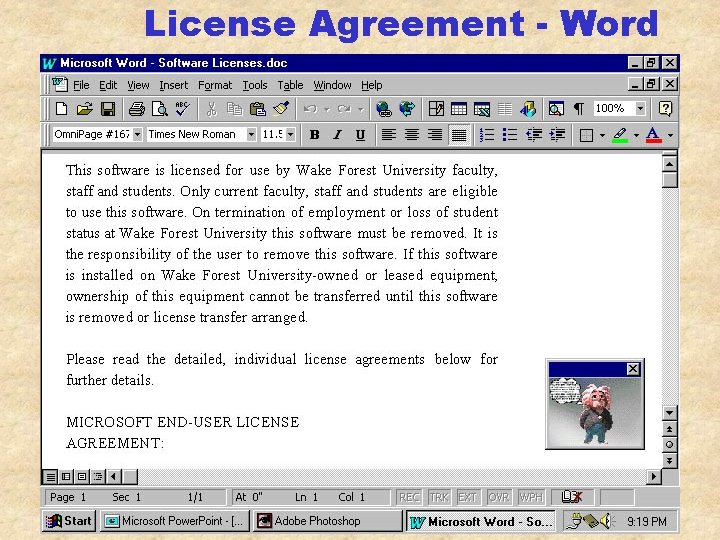The image size is (720, 540).
Task: Align text left
Action: [389, 135]
